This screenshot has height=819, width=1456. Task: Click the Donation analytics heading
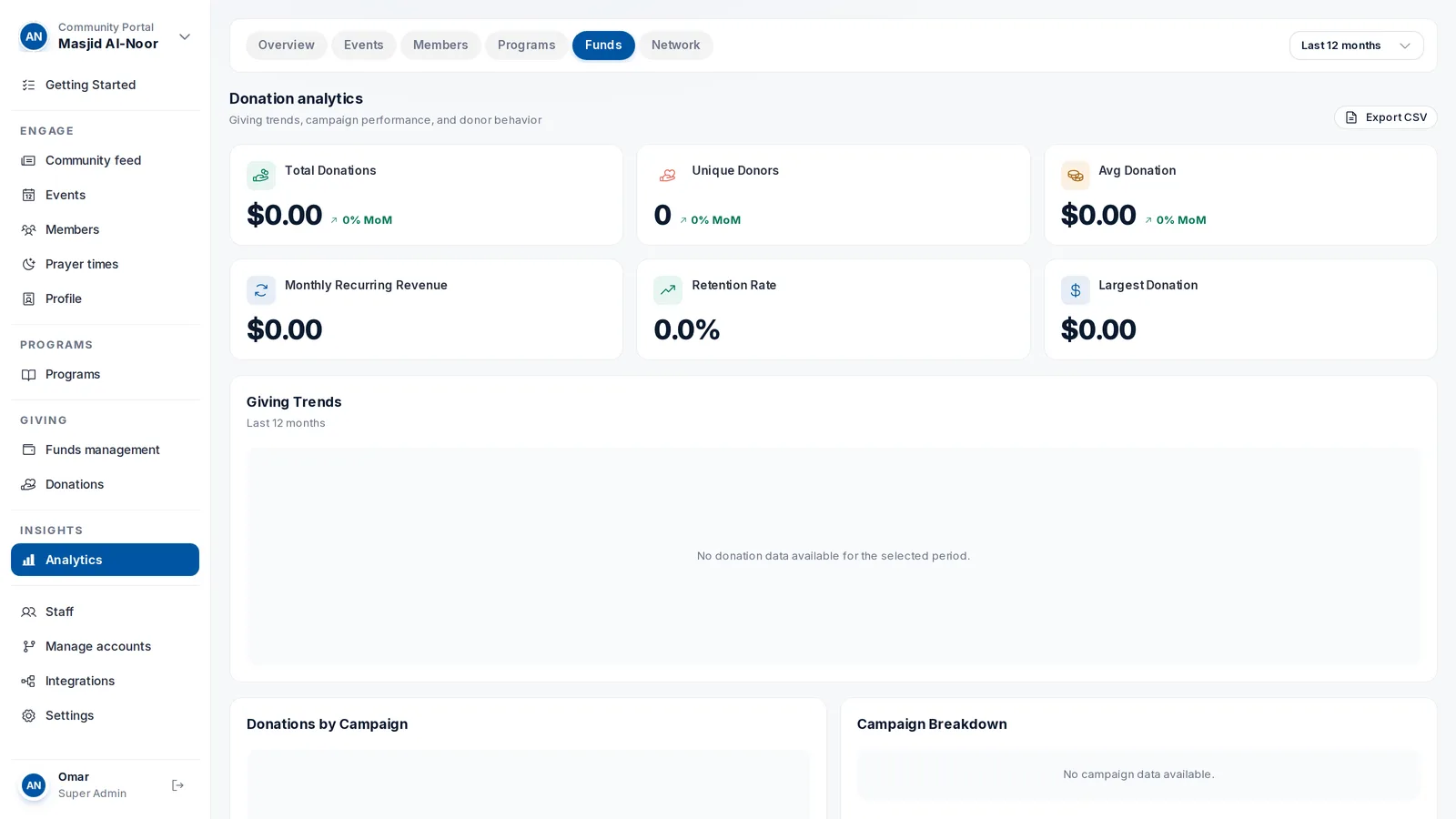point(296,98)
